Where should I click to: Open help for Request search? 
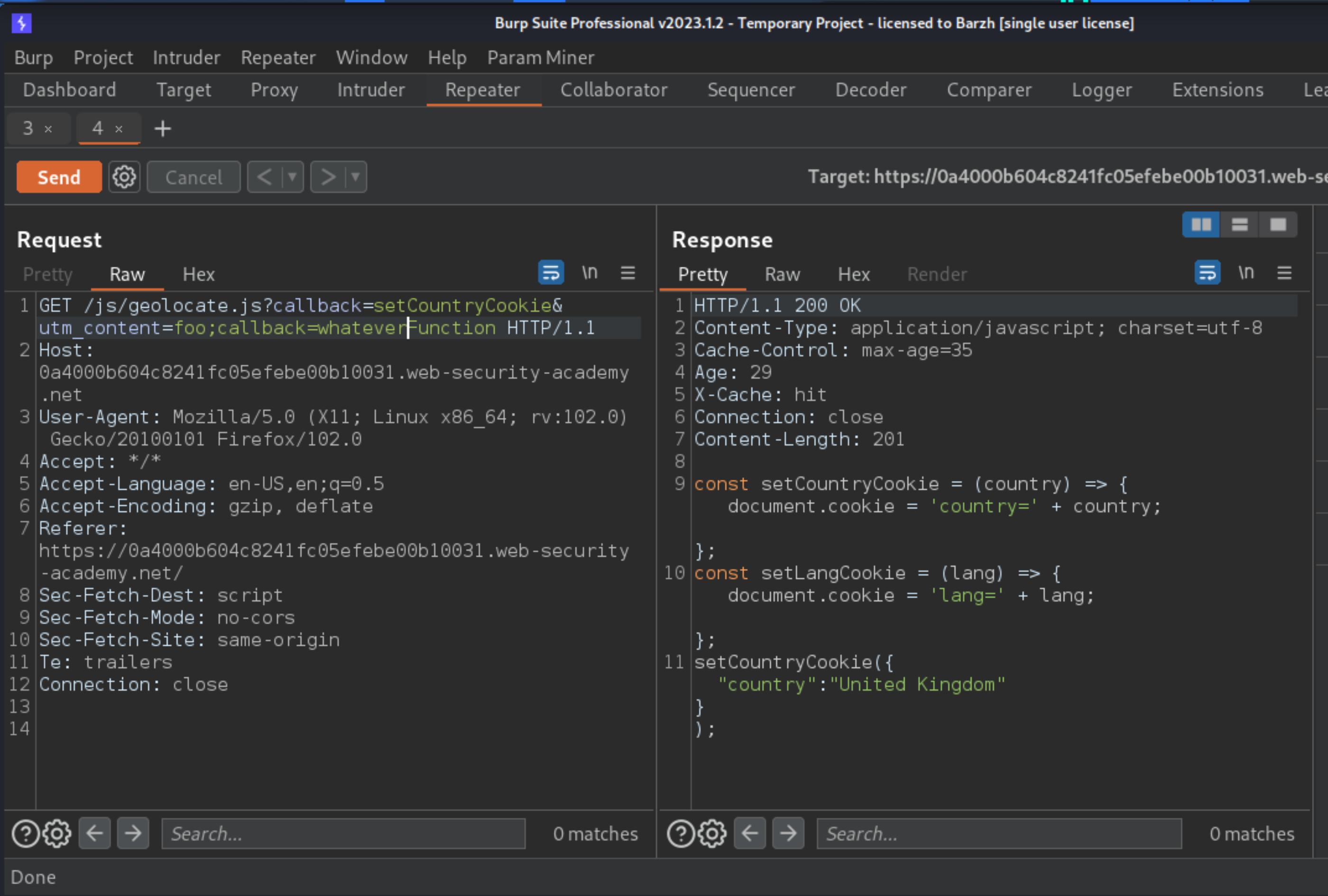coord(26,833)
